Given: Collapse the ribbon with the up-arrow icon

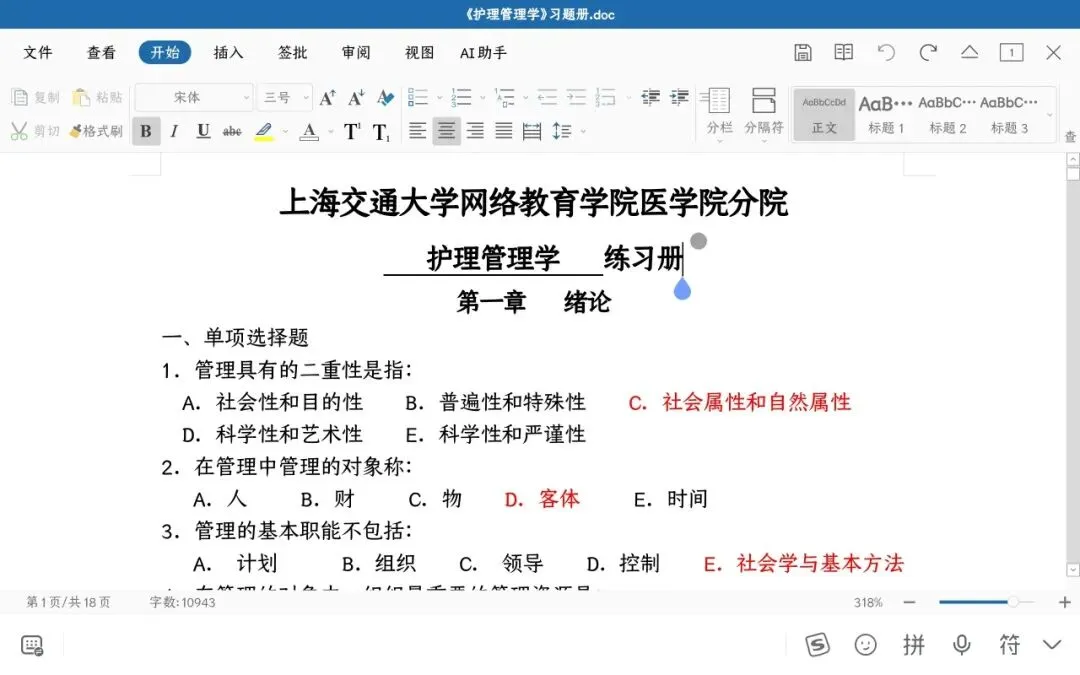Looking at the screenshot, I should [x=970, y=52].
